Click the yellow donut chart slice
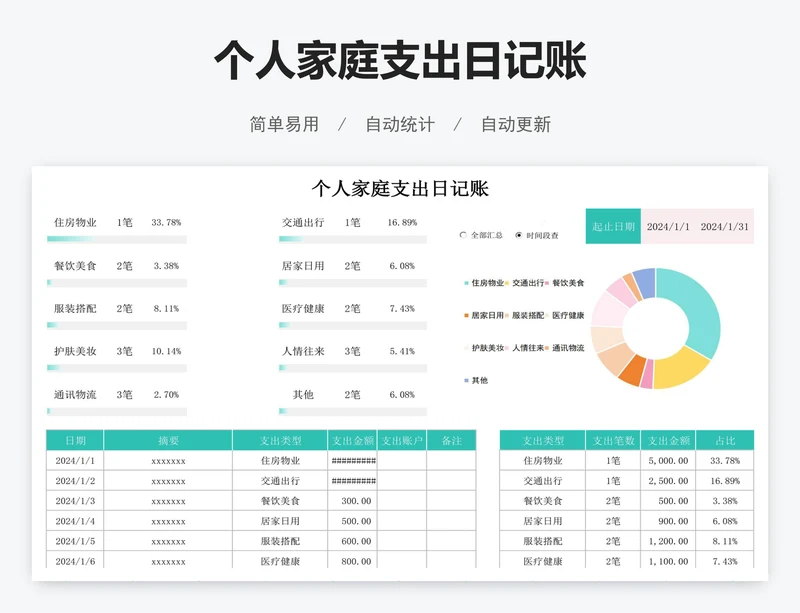Viewport: 800px width, 613px height. tap(679, 370)
